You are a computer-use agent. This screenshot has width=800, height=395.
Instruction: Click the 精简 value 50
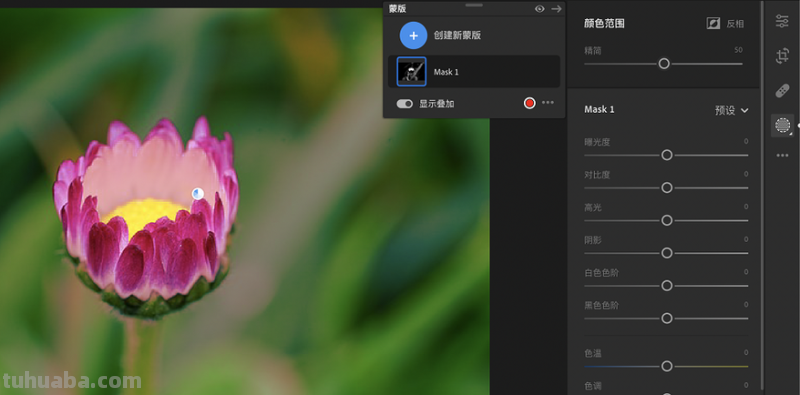coord(738,50)
